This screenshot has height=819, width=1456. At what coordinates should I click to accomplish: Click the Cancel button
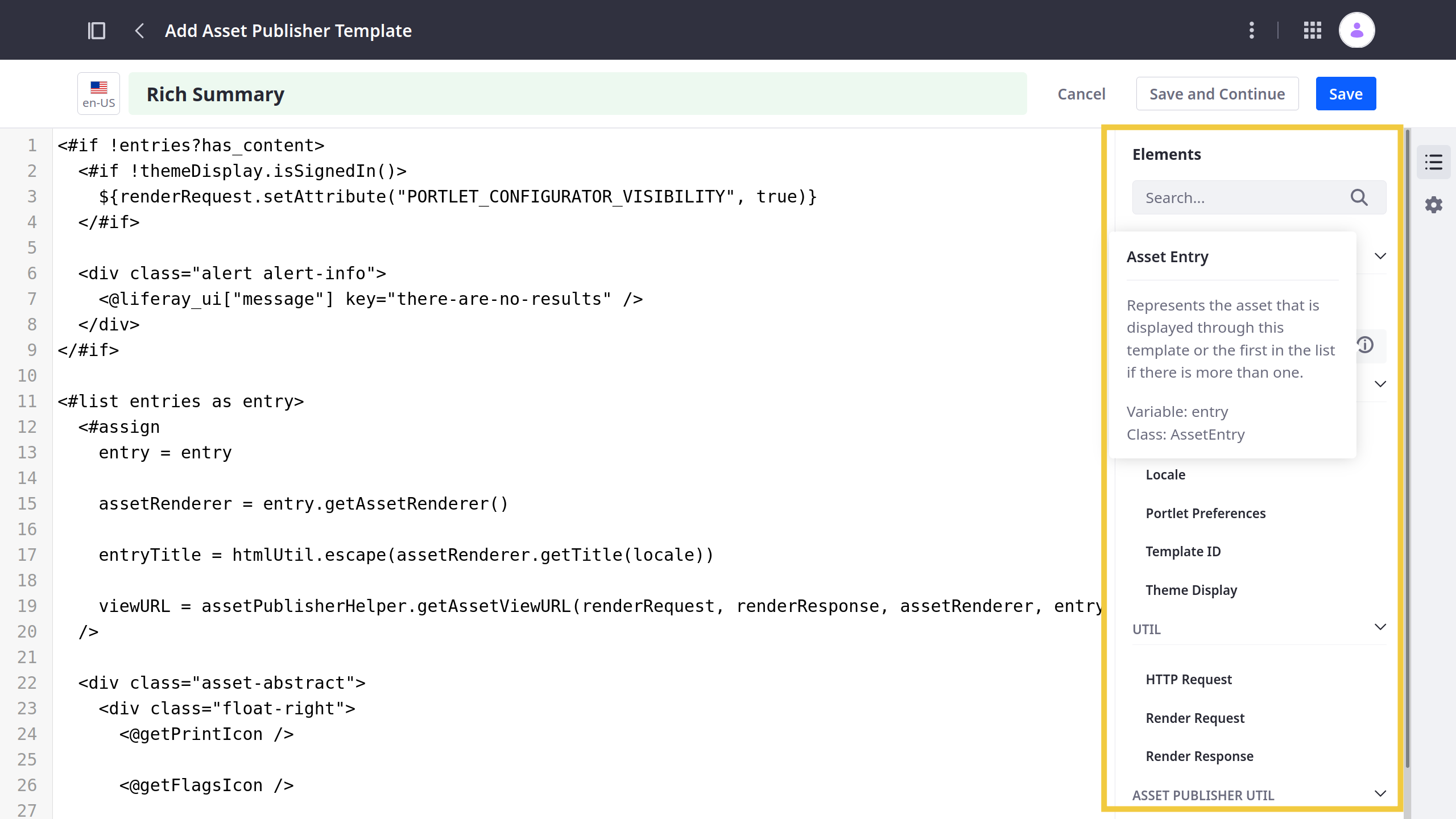(1081, 93)
